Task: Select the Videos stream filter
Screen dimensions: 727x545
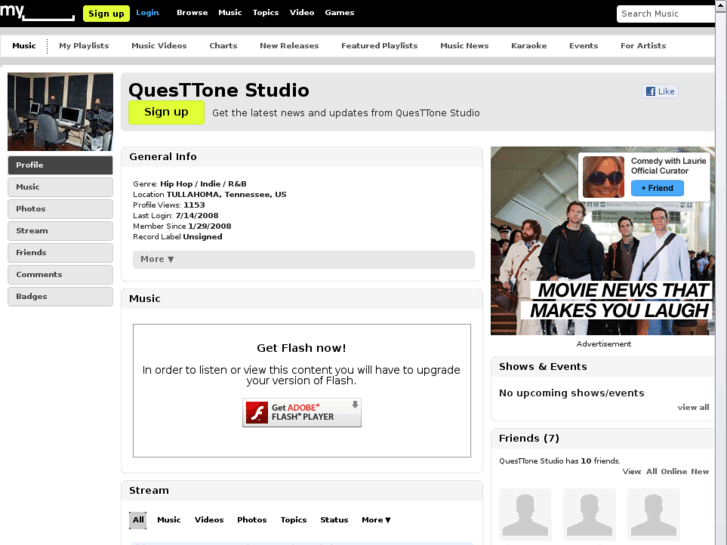Action: [x=209, y=520]
